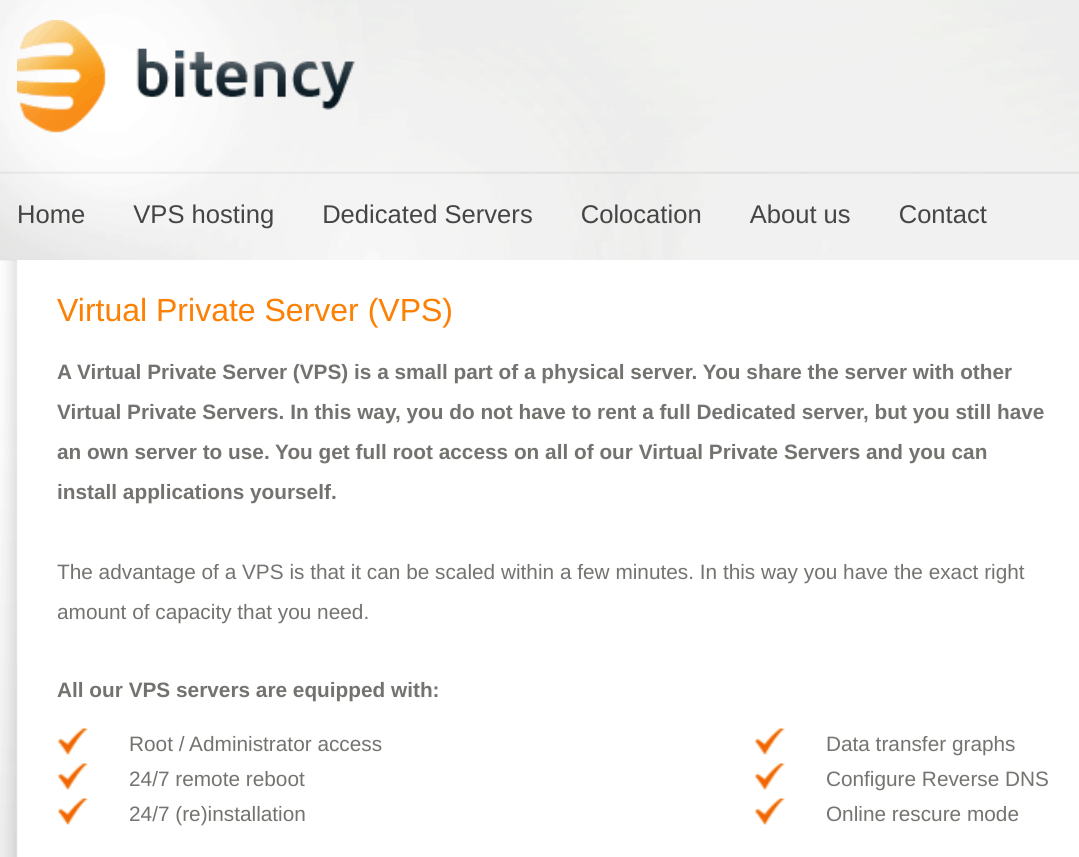Image resolution: width=1079 pixels, height=857 pixels.
Task: Click the checkmark beside 24/7 (re)installation
Action: 73,812
